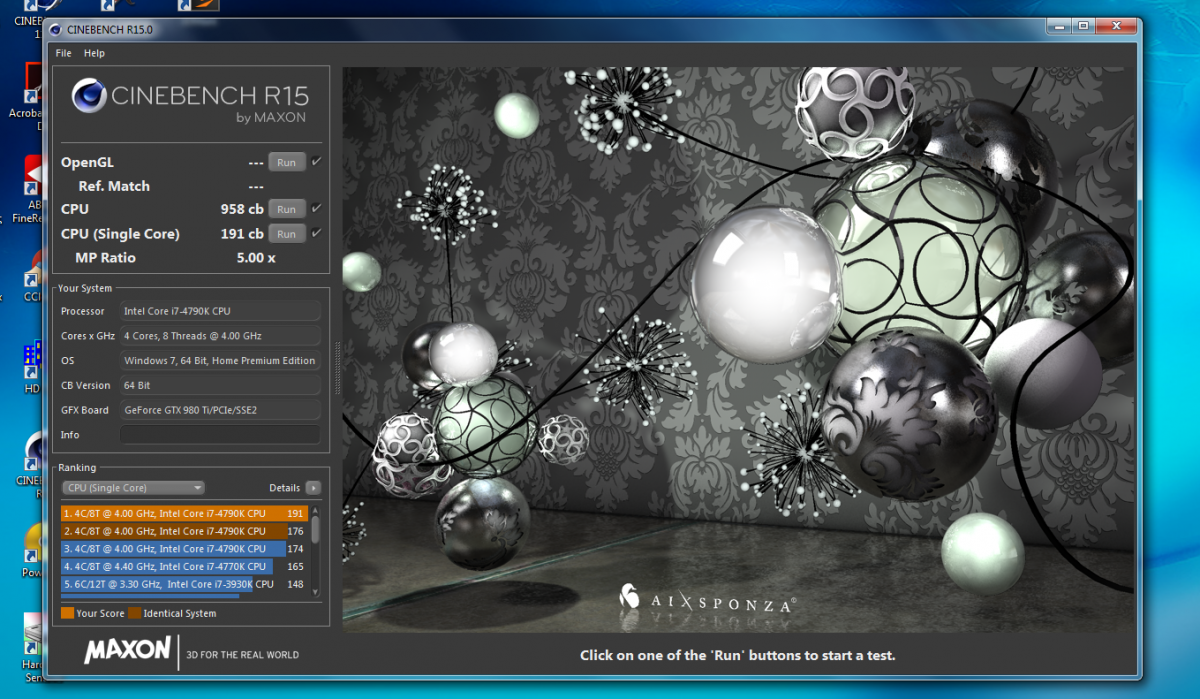Click the "Details" label in Ranking

point(285,488)
